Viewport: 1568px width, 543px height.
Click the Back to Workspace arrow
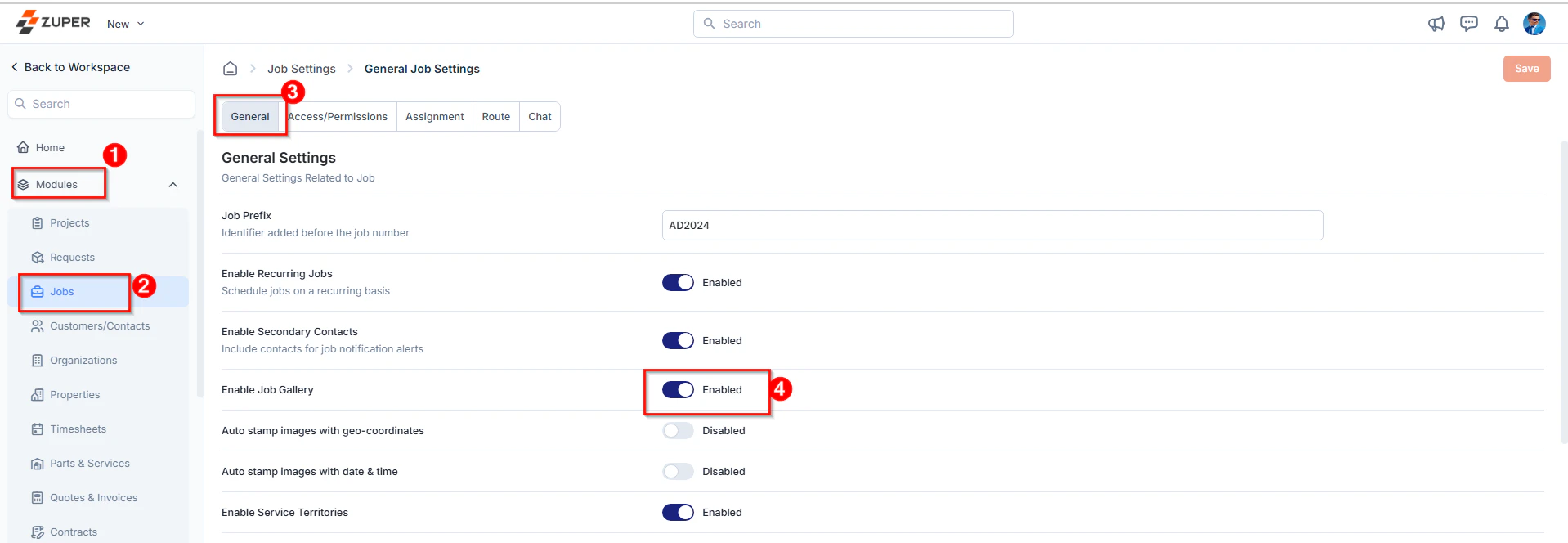click(x=14, y=67)
